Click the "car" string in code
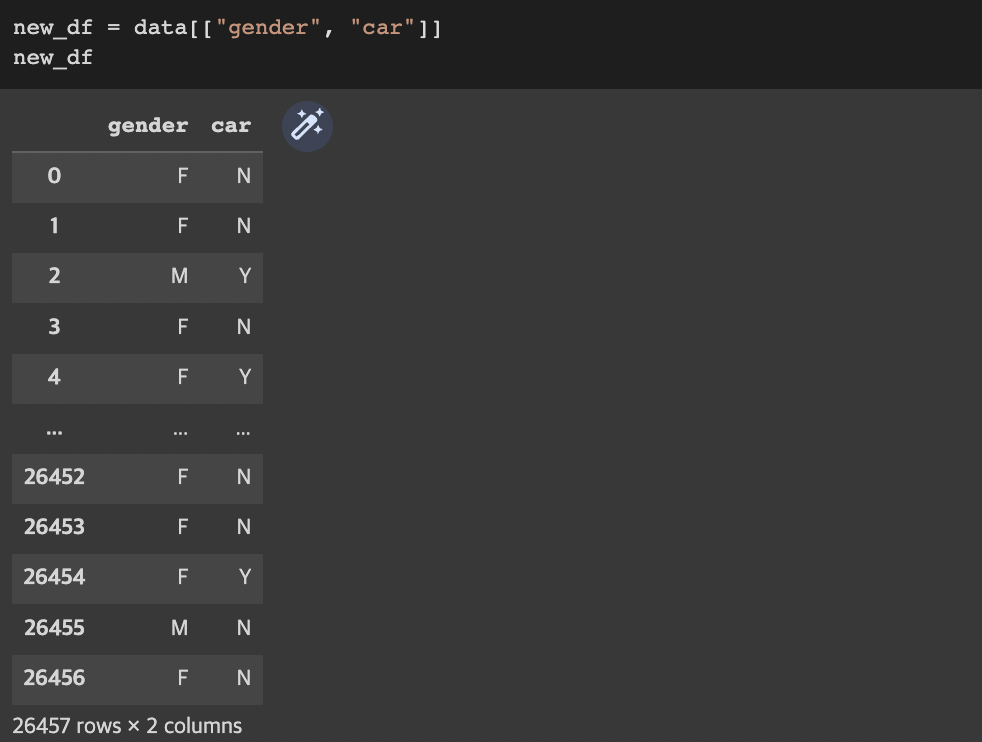 (x=383, y=28)
